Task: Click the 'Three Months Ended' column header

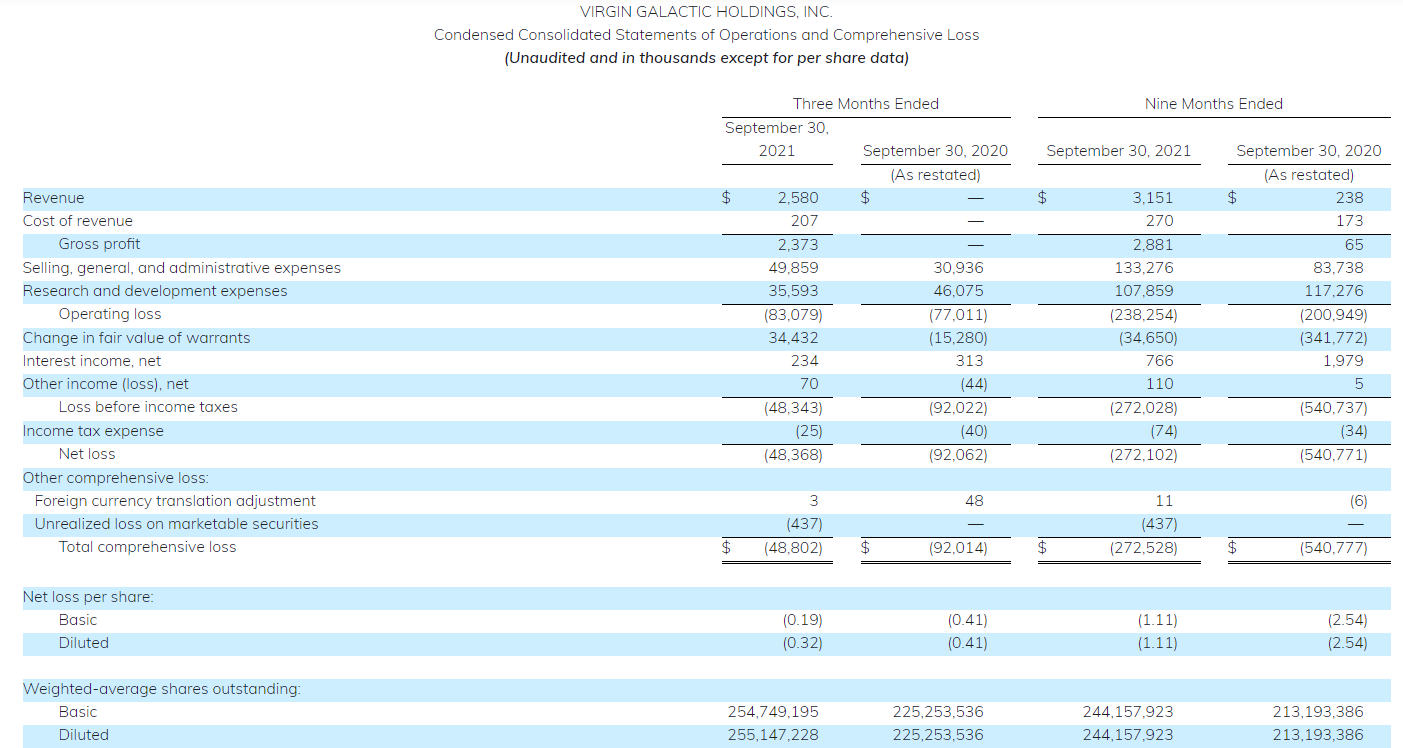Action: click(x=866, y=104)
